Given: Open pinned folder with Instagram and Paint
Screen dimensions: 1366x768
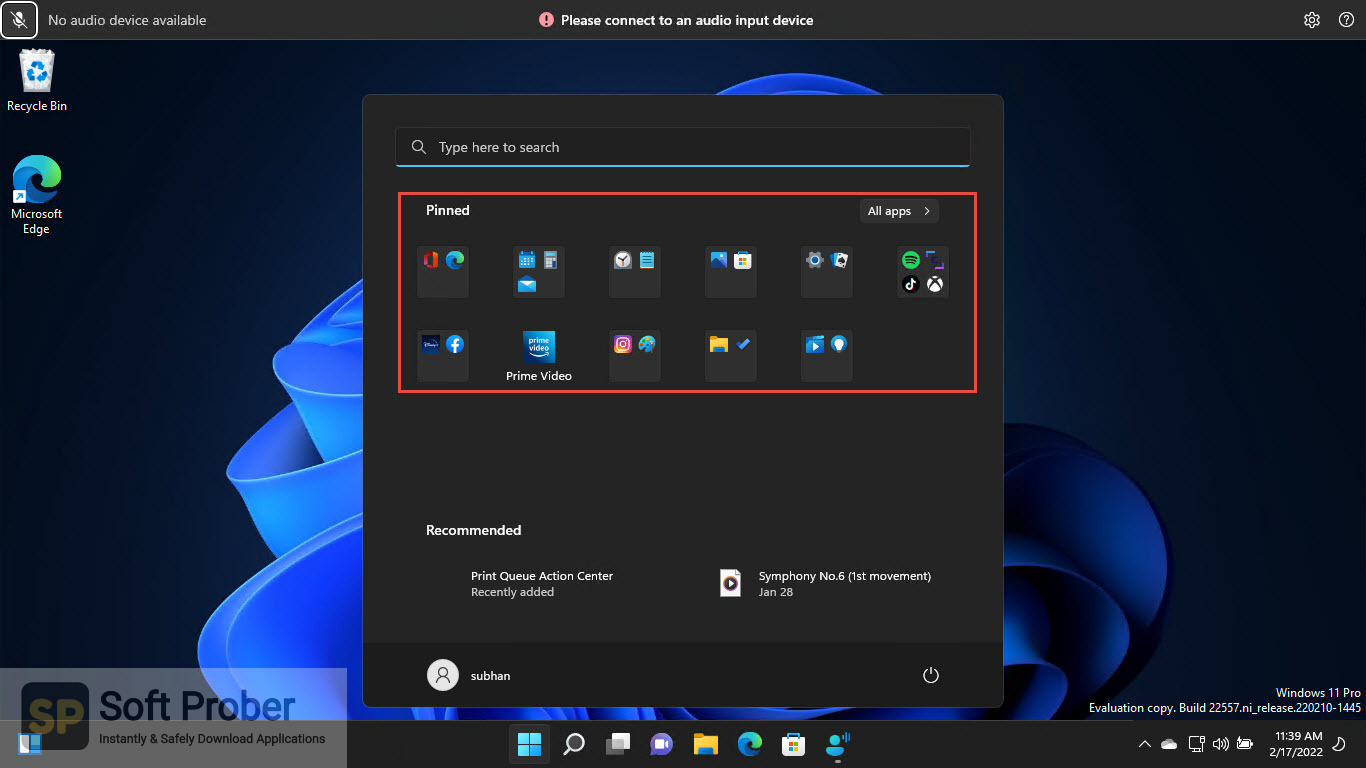Looking at the screenshot, I should tap(635, 356).
